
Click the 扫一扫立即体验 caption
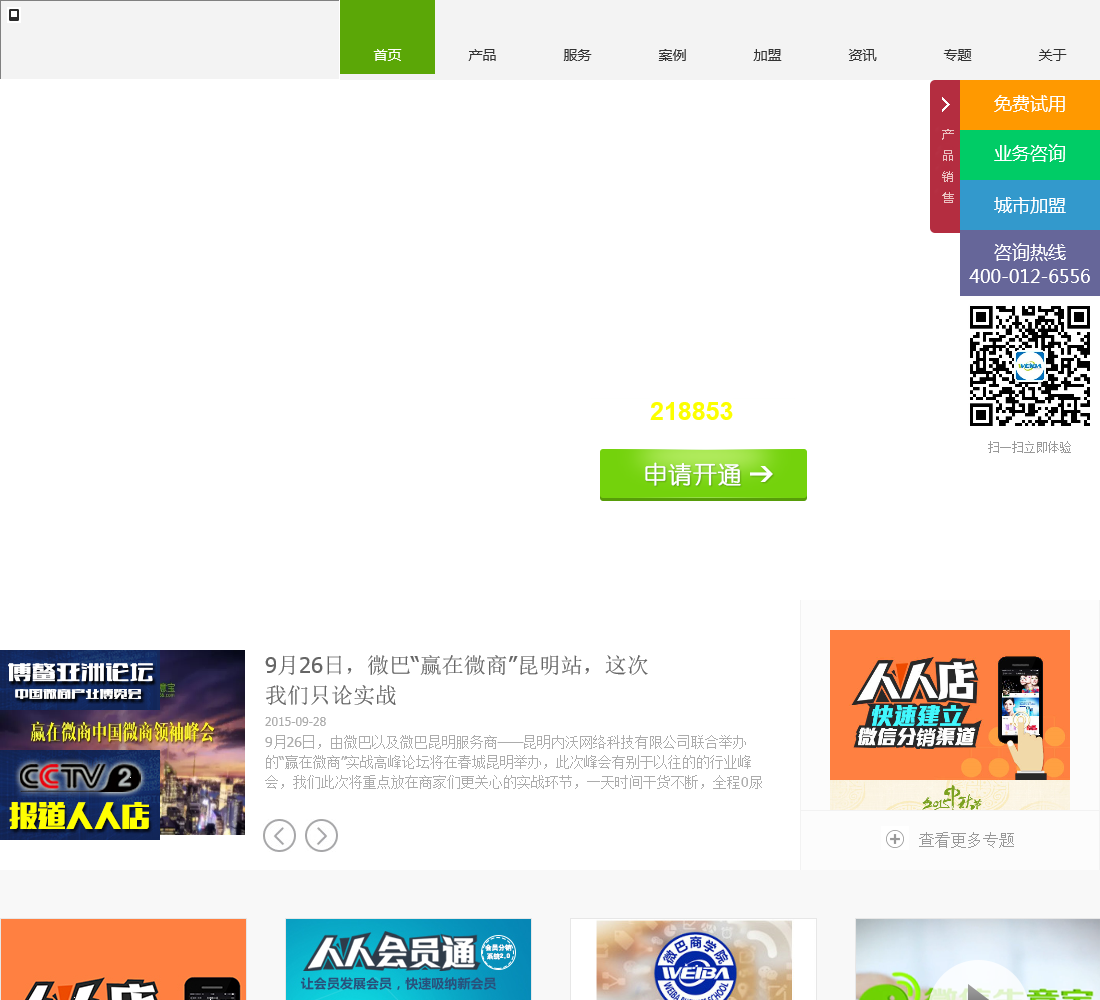click(1029, 448)
